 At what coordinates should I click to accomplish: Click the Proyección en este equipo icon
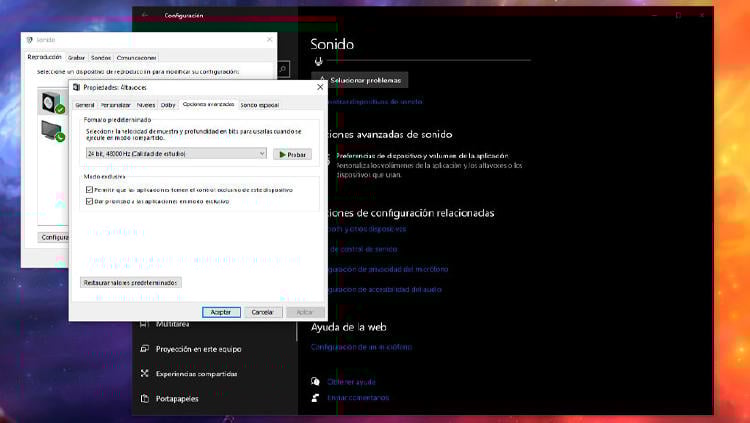(144, 349)
